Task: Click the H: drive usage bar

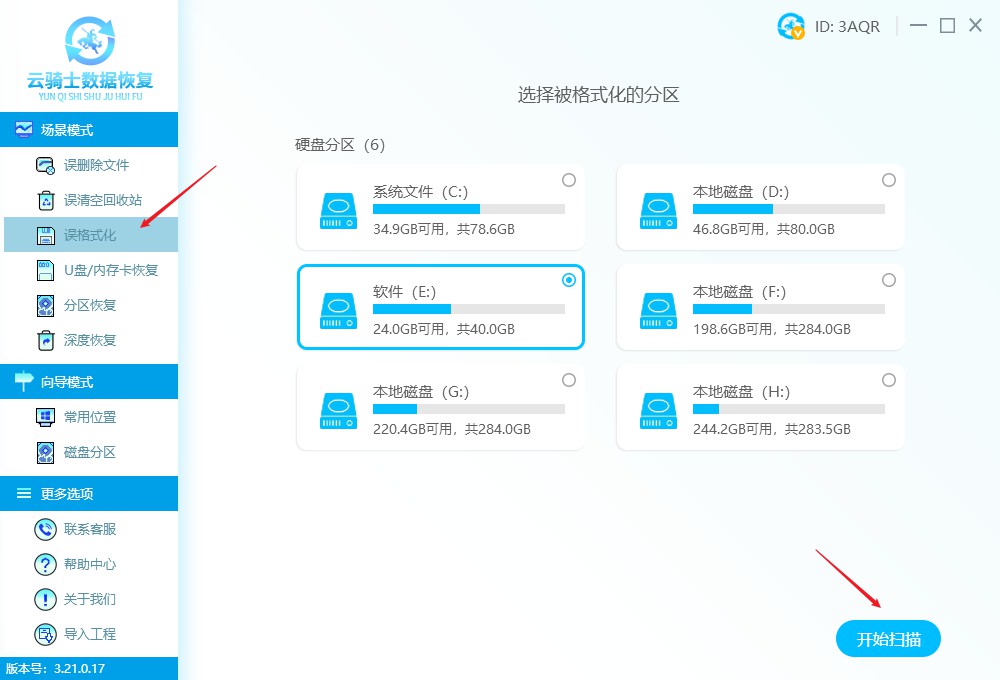Action: coord(789,409)
